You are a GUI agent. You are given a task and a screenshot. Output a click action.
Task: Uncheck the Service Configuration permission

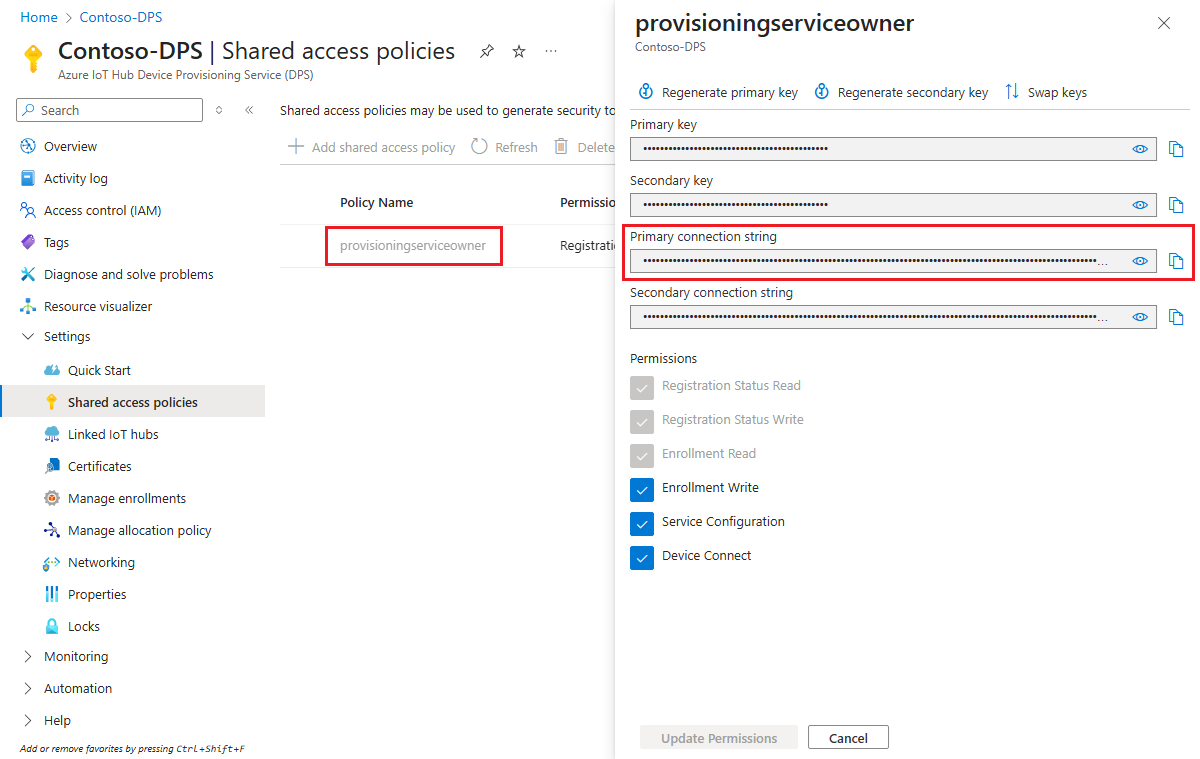642,523
